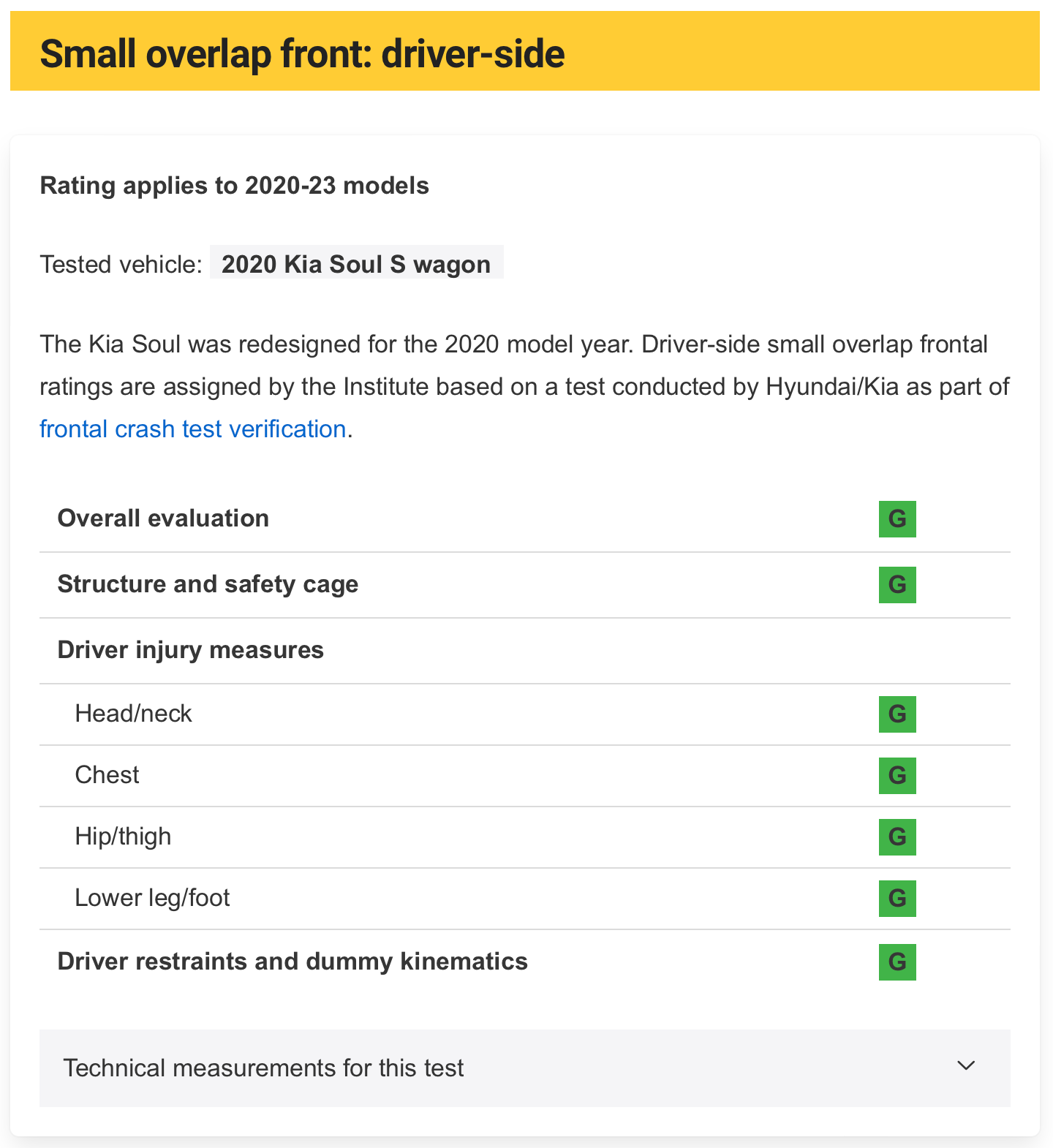Select the 2020 Kia Soul S wagon label

[x=356, y=264]
